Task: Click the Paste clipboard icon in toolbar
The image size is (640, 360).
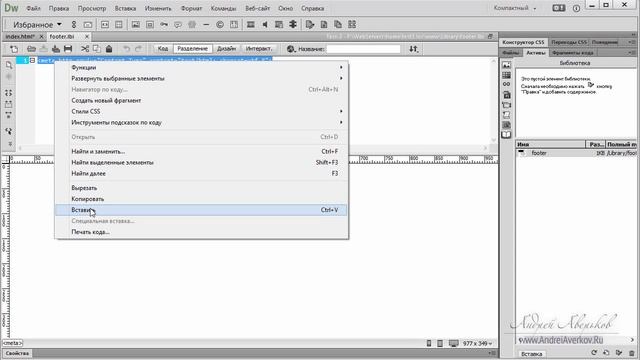Action: (109, 49)
